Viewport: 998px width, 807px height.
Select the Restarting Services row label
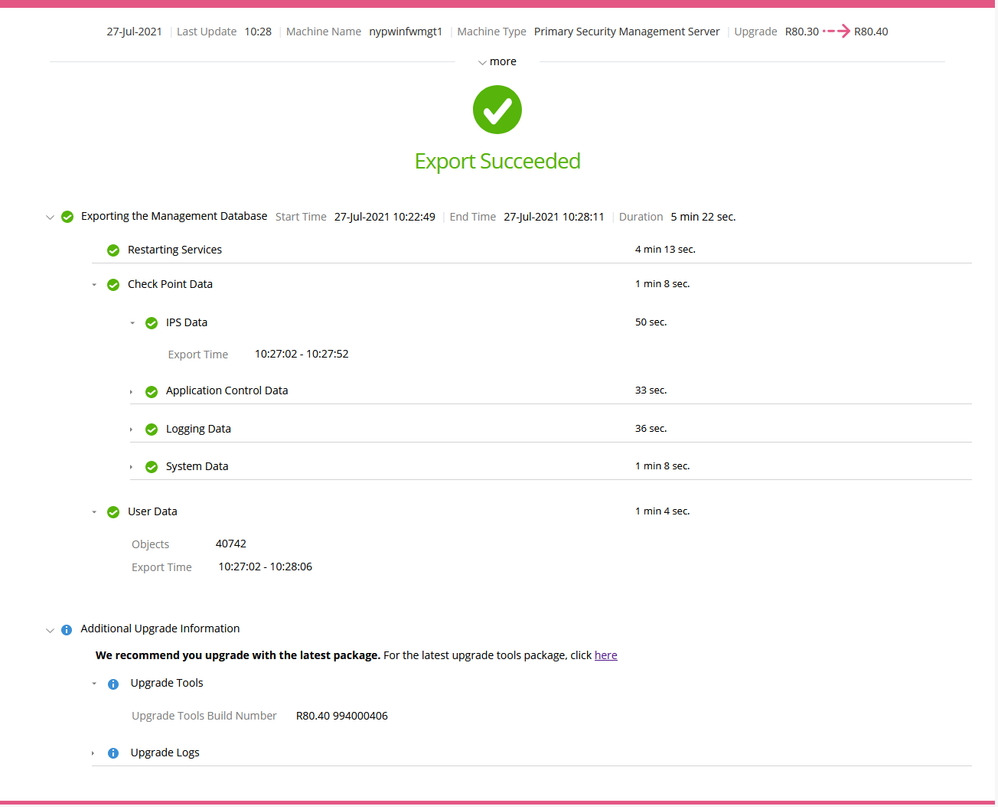pos(174,249)
